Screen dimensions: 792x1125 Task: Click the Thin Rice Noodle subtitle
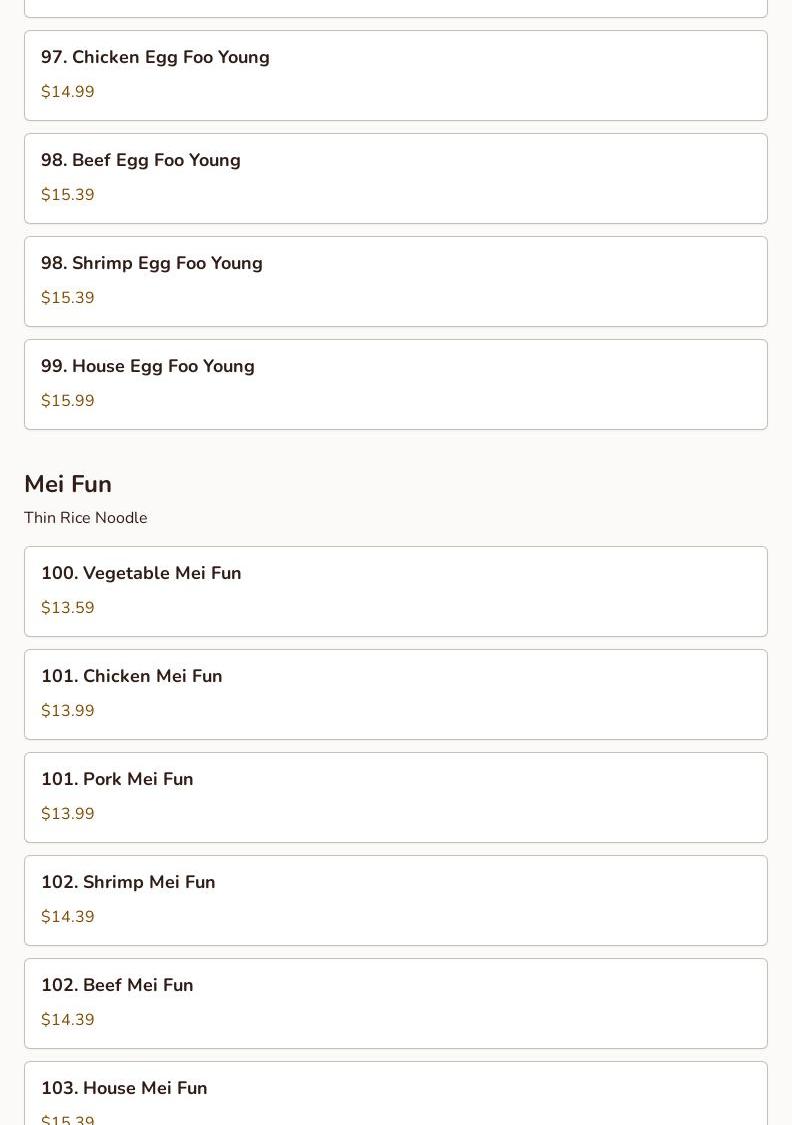85,517
